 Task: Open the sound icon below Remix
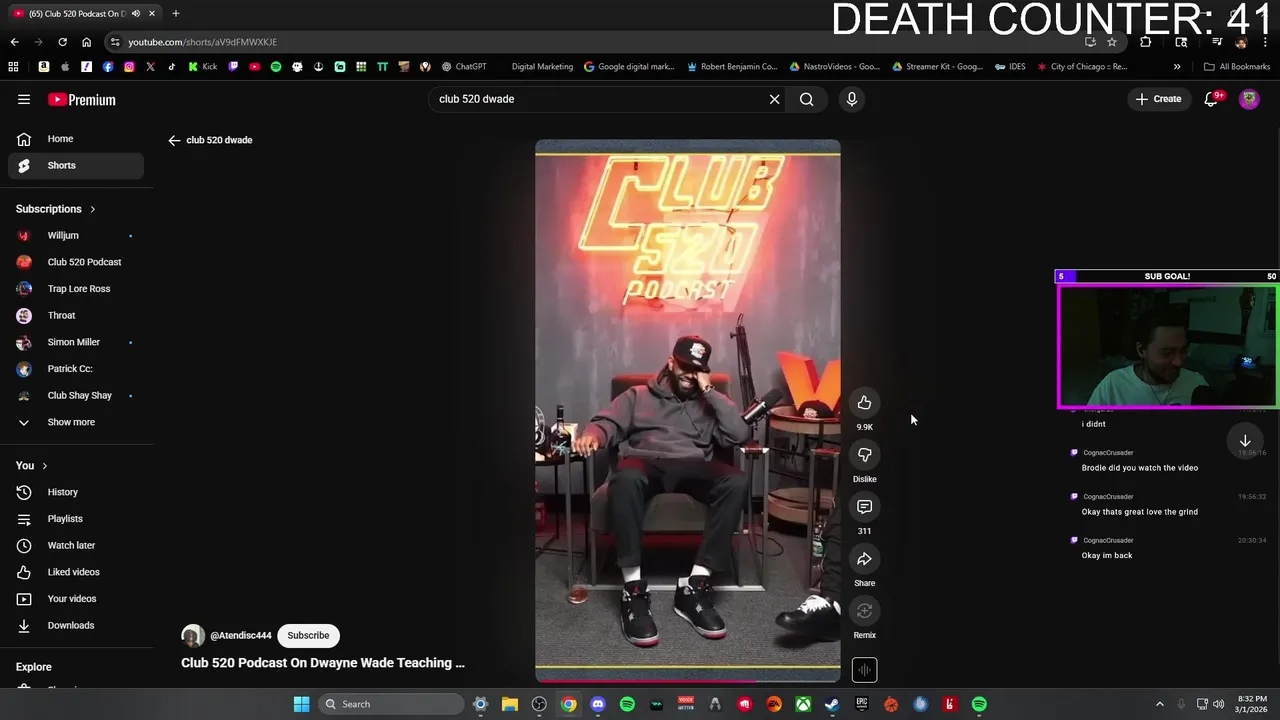865,670
